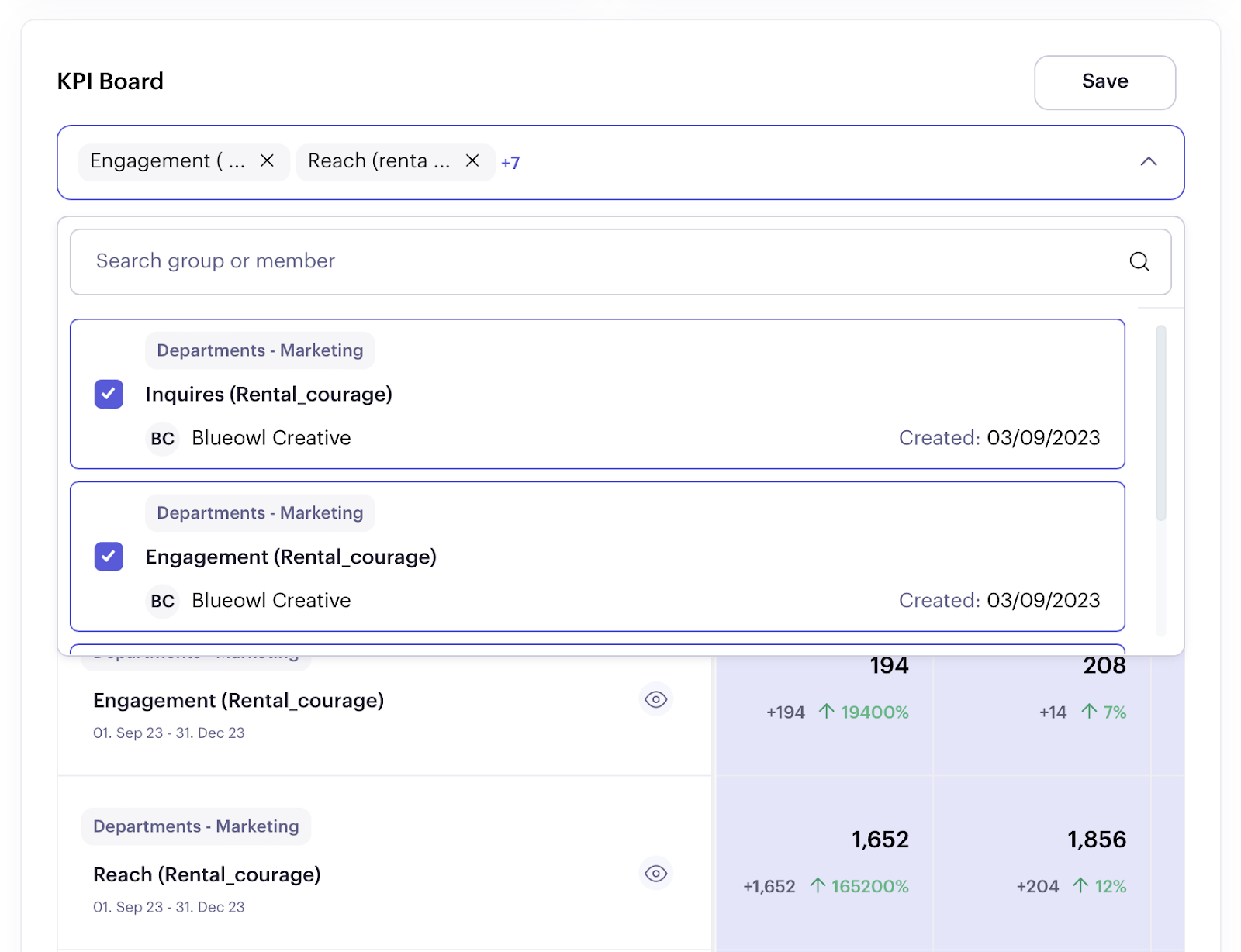
Task: Focus the Search group or member field
Action: coord(620,262)
